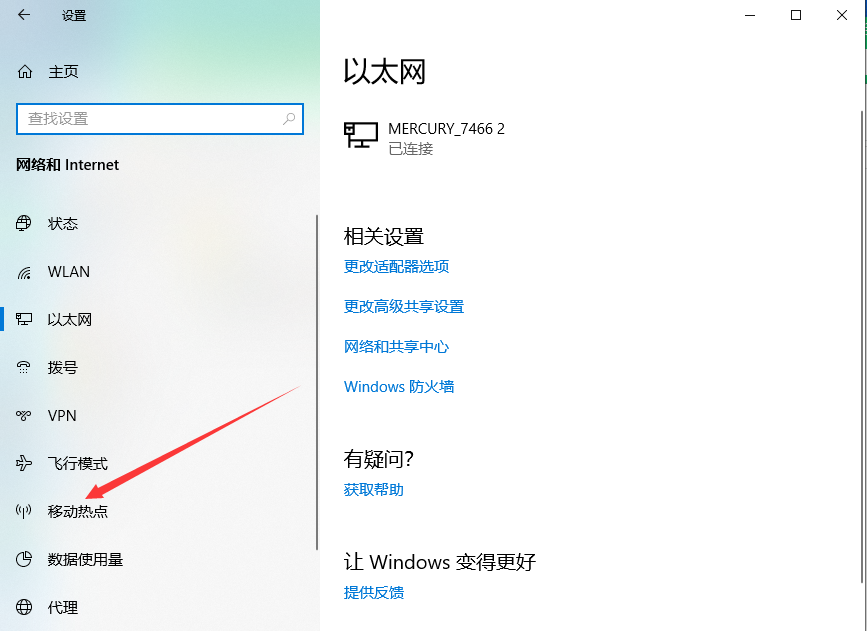The image size is (867, 631).
Task: Select the VPN icon
Action: (x=24, y=415)
